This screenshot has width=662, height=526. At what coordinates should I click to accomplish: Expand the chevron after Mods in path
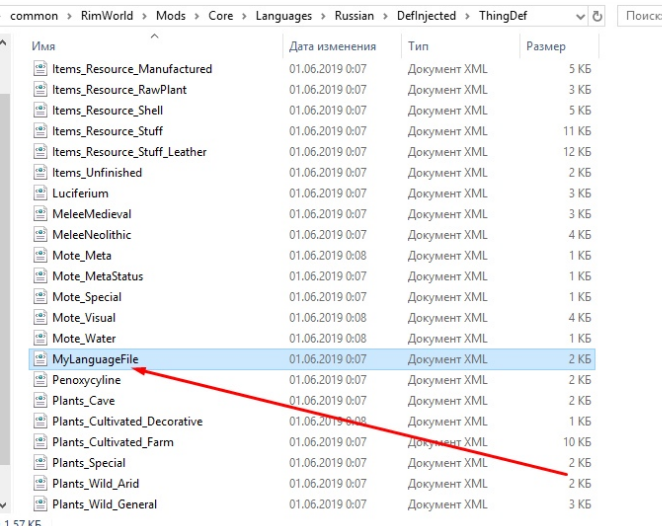tap(197, 16)
